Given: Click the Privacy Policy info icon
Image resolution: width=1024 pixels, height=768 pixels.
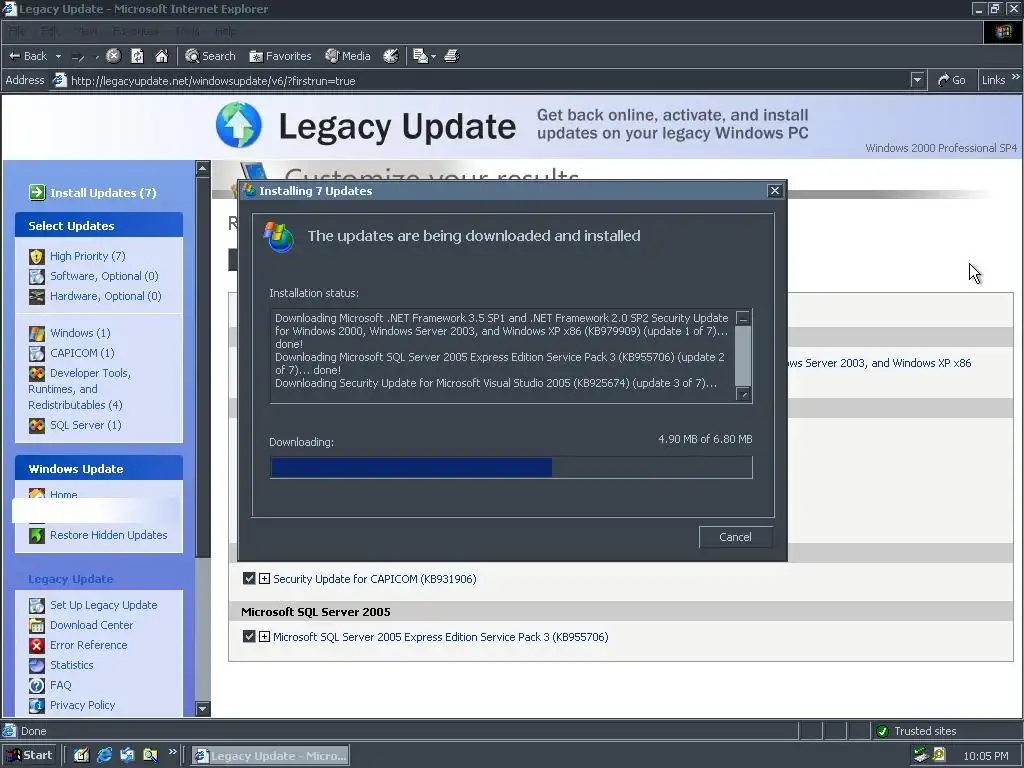Looking at the screenshot, I should tap(37, 705).
